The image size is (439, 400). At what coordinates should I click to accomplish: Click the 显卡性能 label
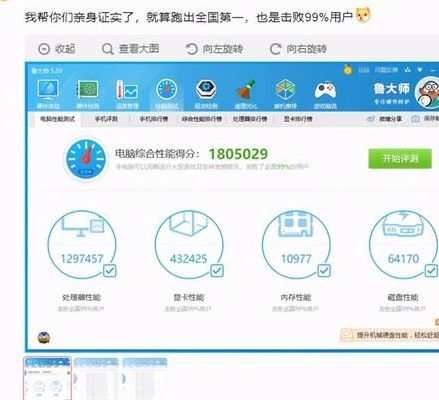189,297
